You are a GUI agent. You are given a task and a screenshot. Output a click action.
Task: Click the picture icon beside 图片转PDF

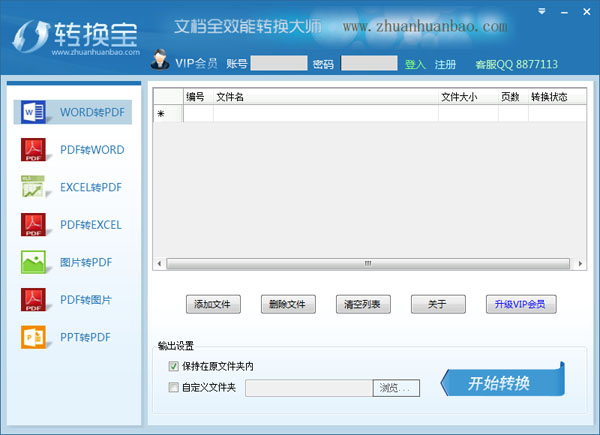point(33,262)
